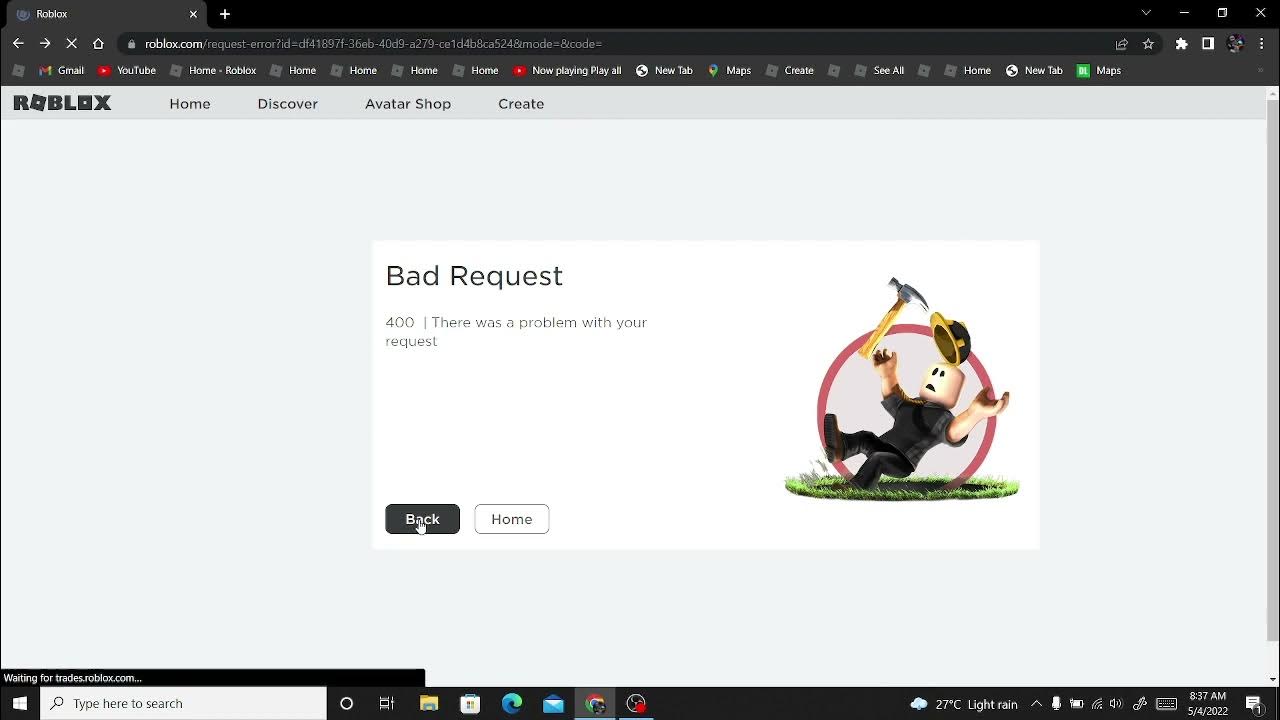This screenshot has width=1280, height=720.
Task: View site info padlock icon
Action: 131,44
